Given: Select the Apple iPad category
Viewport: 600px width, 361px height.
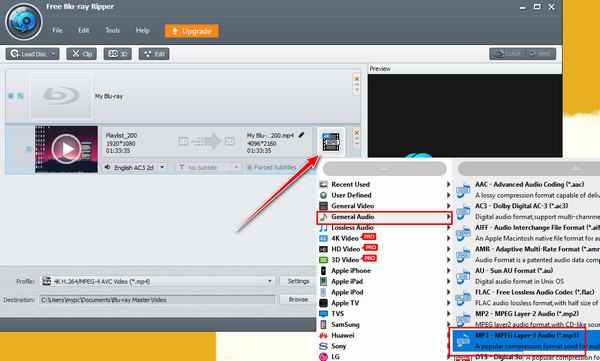Looking at the screenshot, I should [385, 281].
